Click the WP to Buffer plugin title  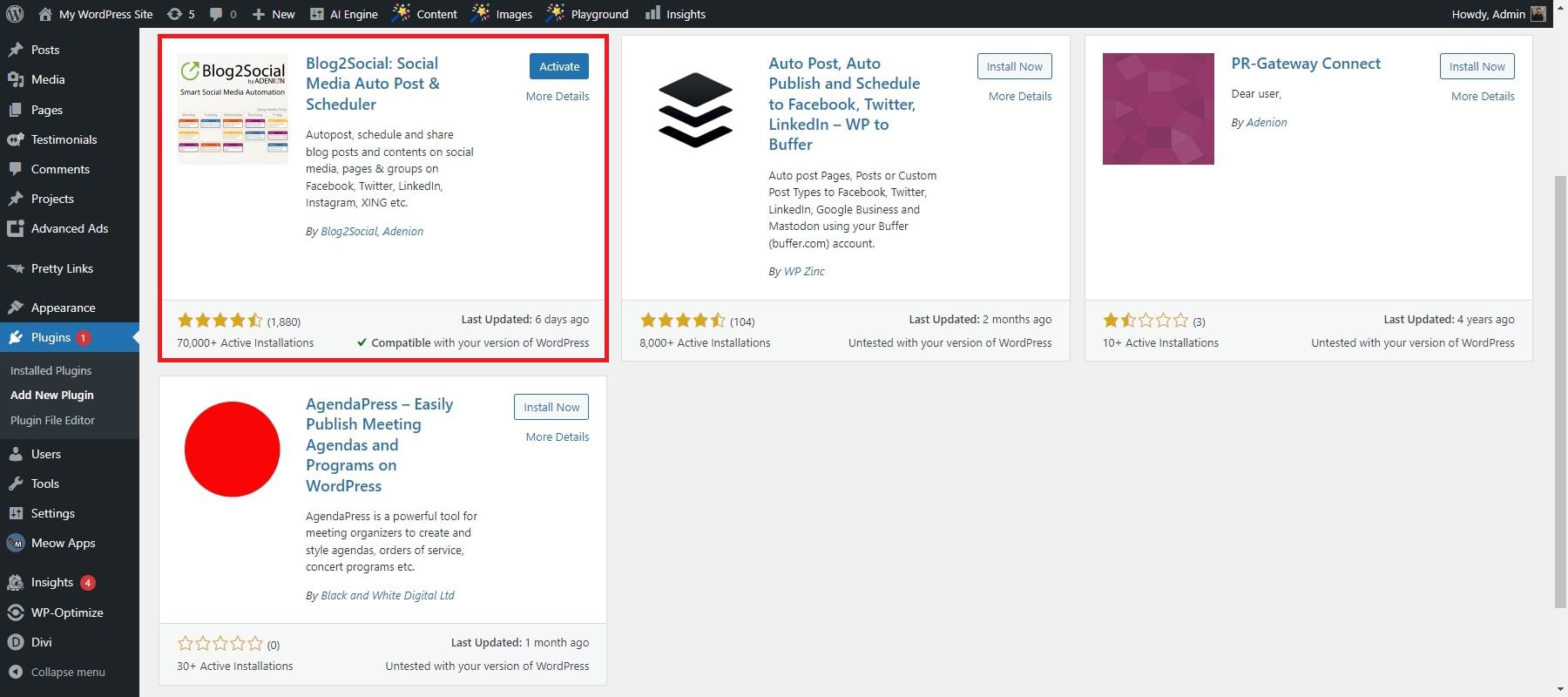[x=844, y=104]
